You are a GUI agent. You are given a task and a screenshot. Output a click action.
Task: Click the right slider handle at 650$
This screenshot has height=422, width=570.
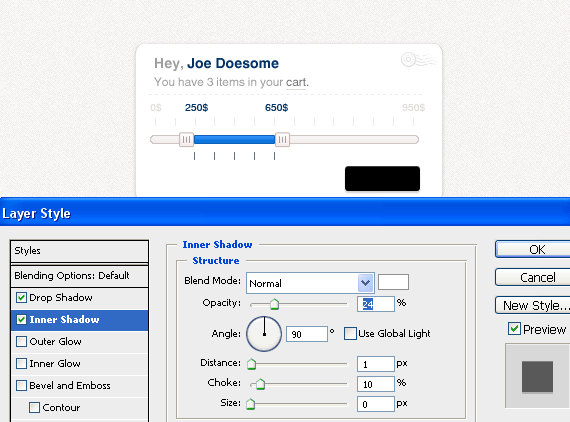(282, 140)
